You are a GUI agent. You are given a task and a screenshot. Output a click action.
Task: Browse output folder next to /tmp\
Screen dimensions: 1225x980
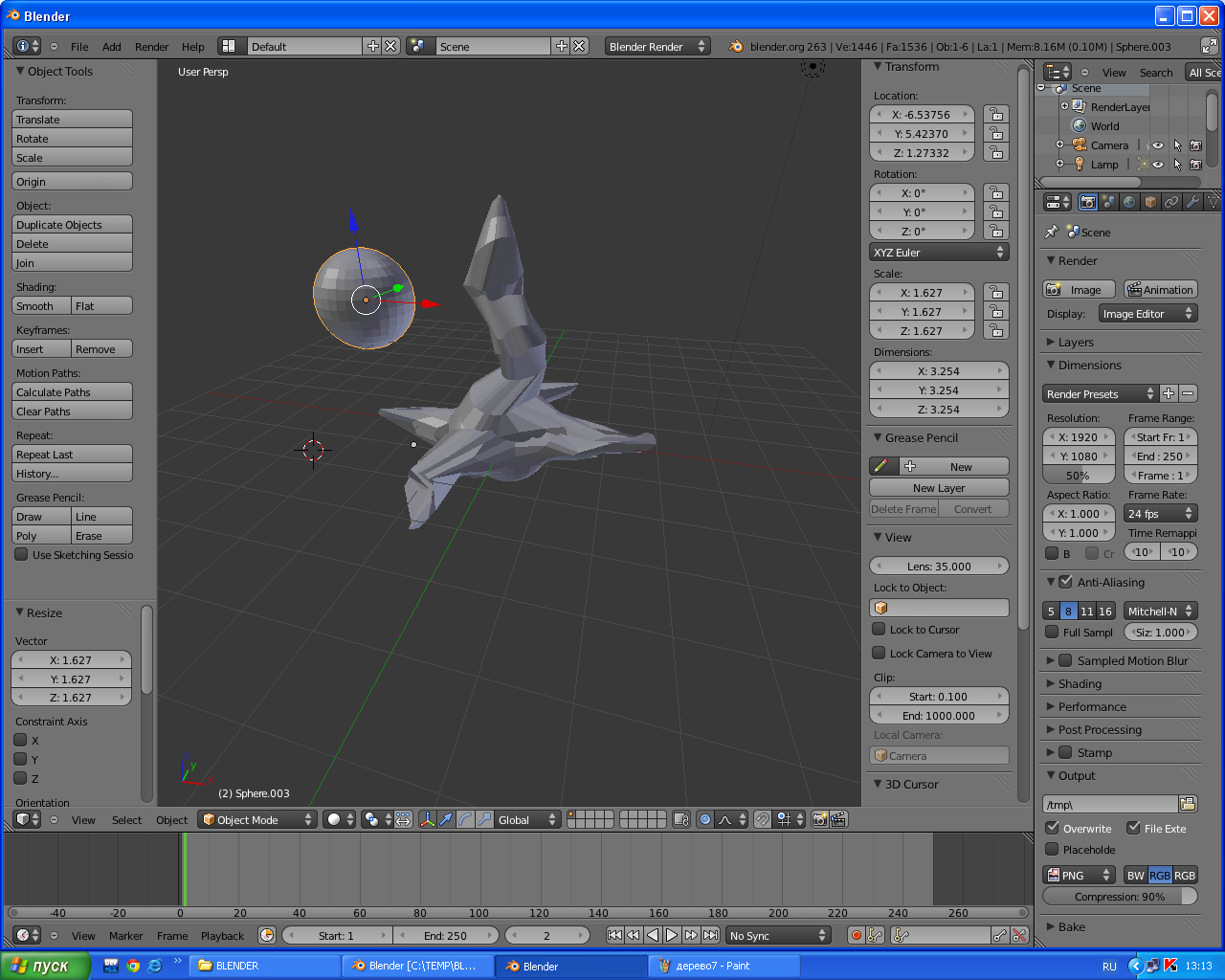coord(1188,804)
